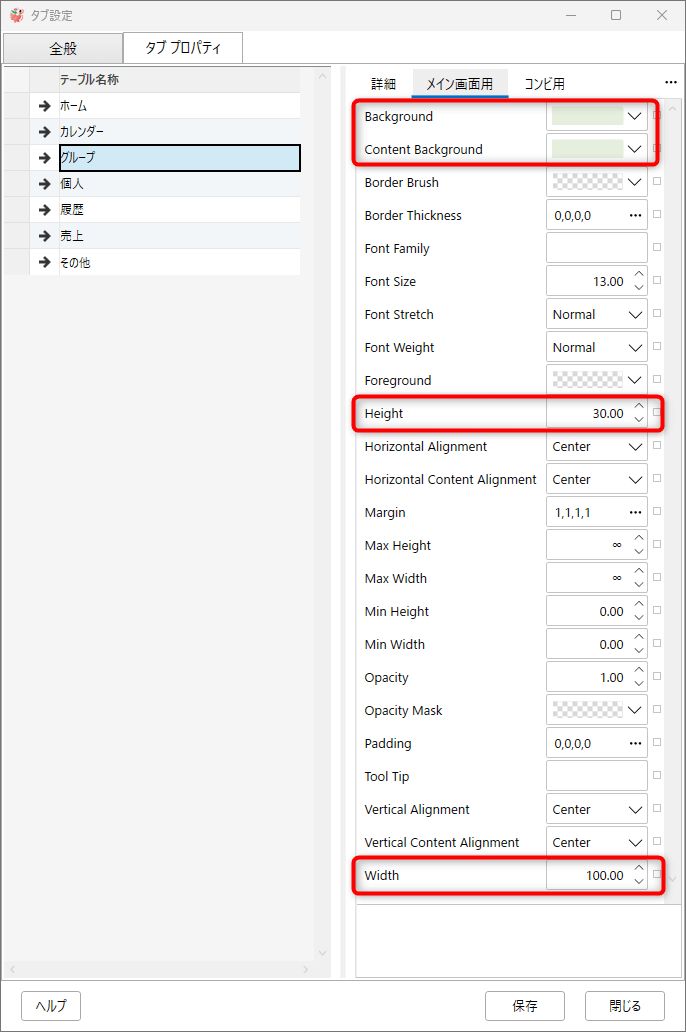Click the arrow icon beside ホーム row

click(45, 106)
